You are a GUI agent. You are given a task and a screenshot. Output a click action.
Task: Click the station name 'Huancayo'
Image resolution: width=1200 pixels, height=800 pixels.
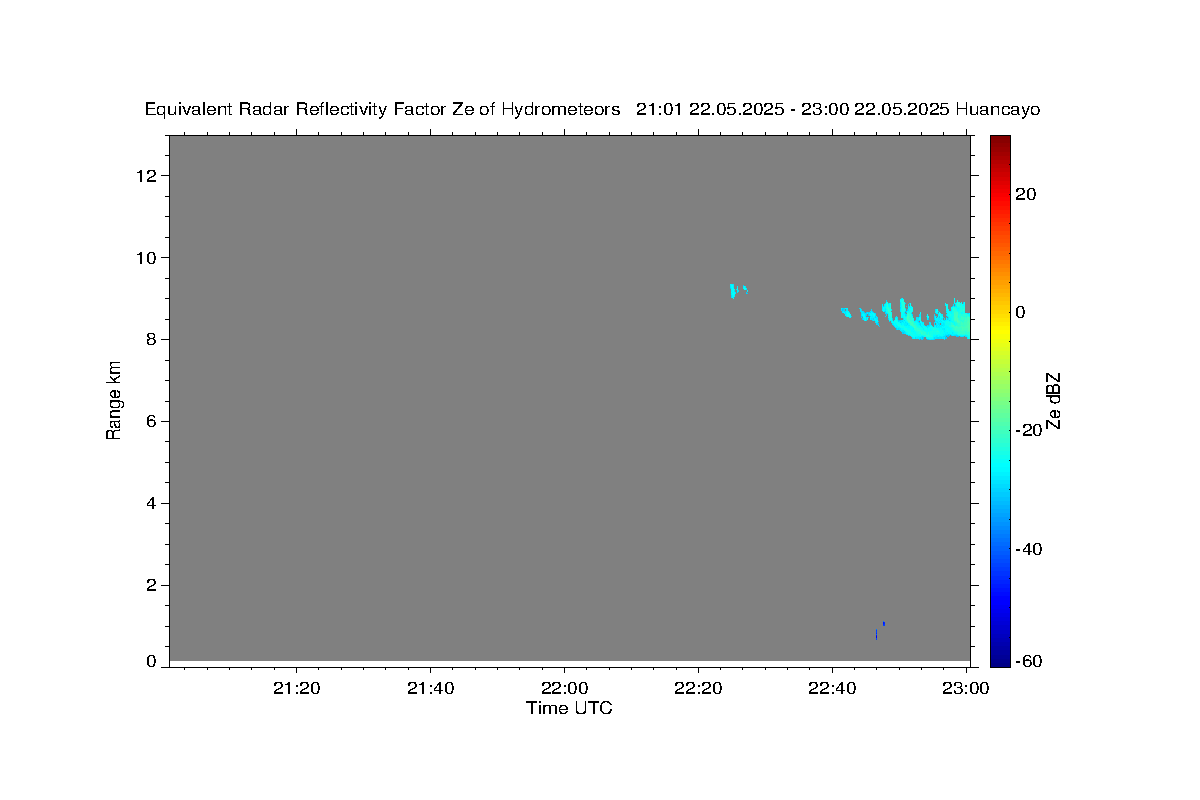tap(998, 110)
